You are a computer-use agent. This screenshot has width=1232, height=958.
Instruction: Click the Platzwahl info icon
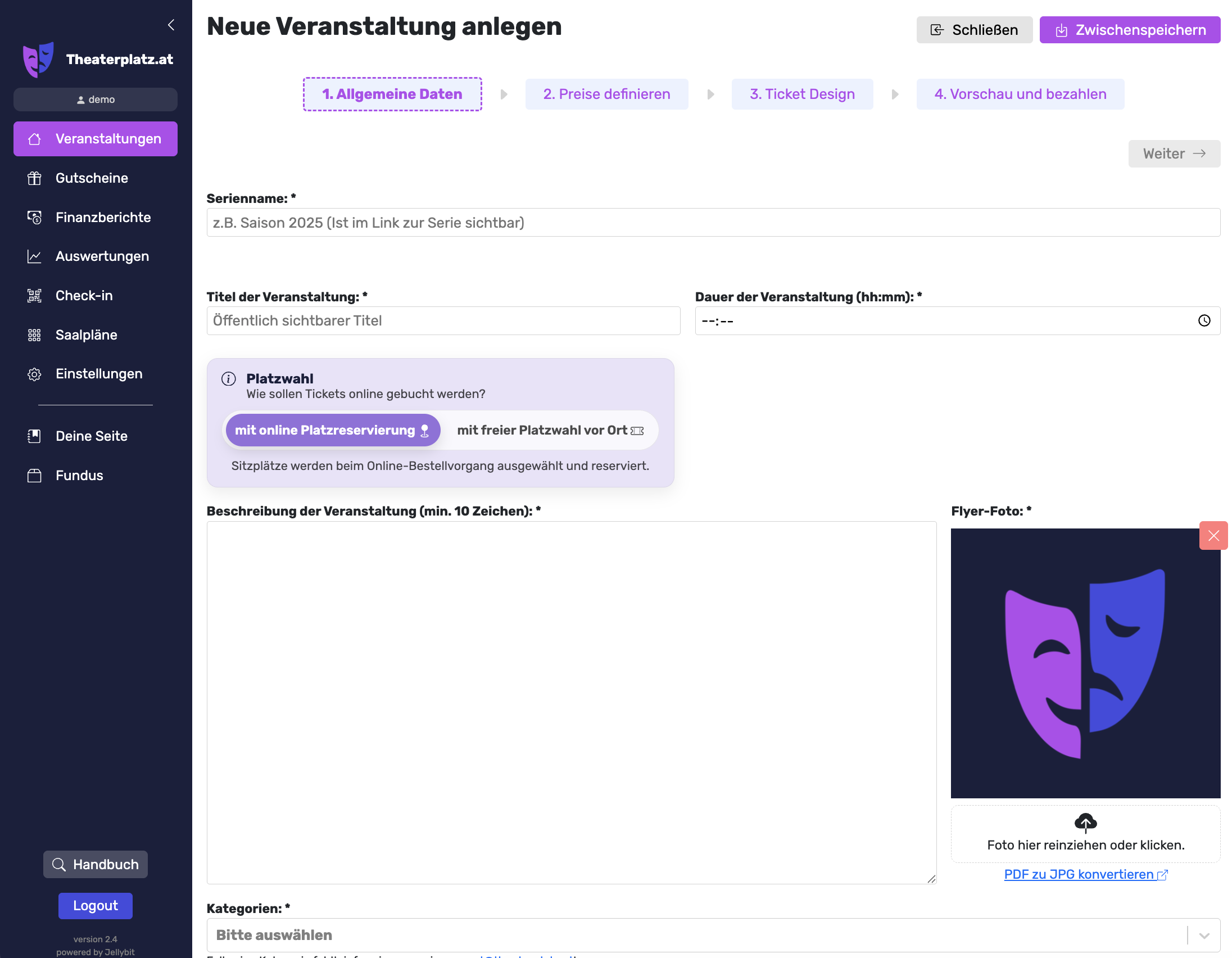(228, 378)
